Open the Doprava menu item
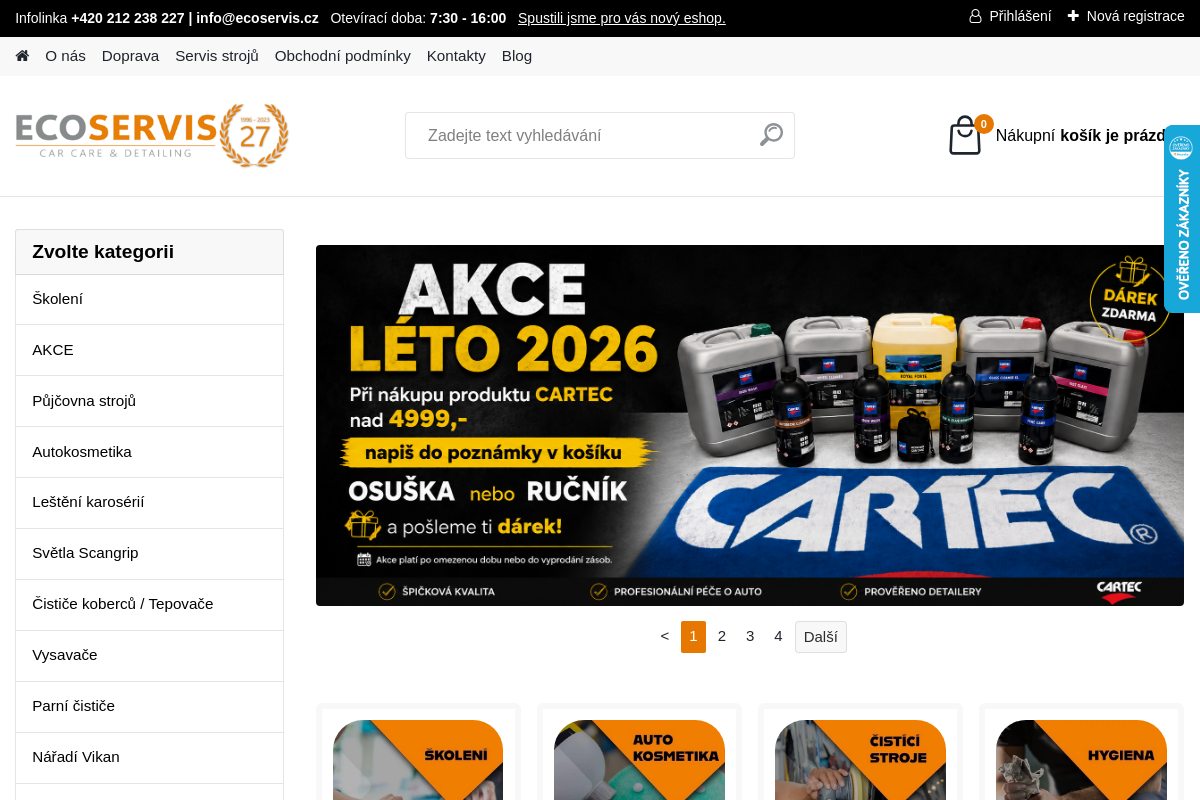1200x800 pixels. click(130, 56)
